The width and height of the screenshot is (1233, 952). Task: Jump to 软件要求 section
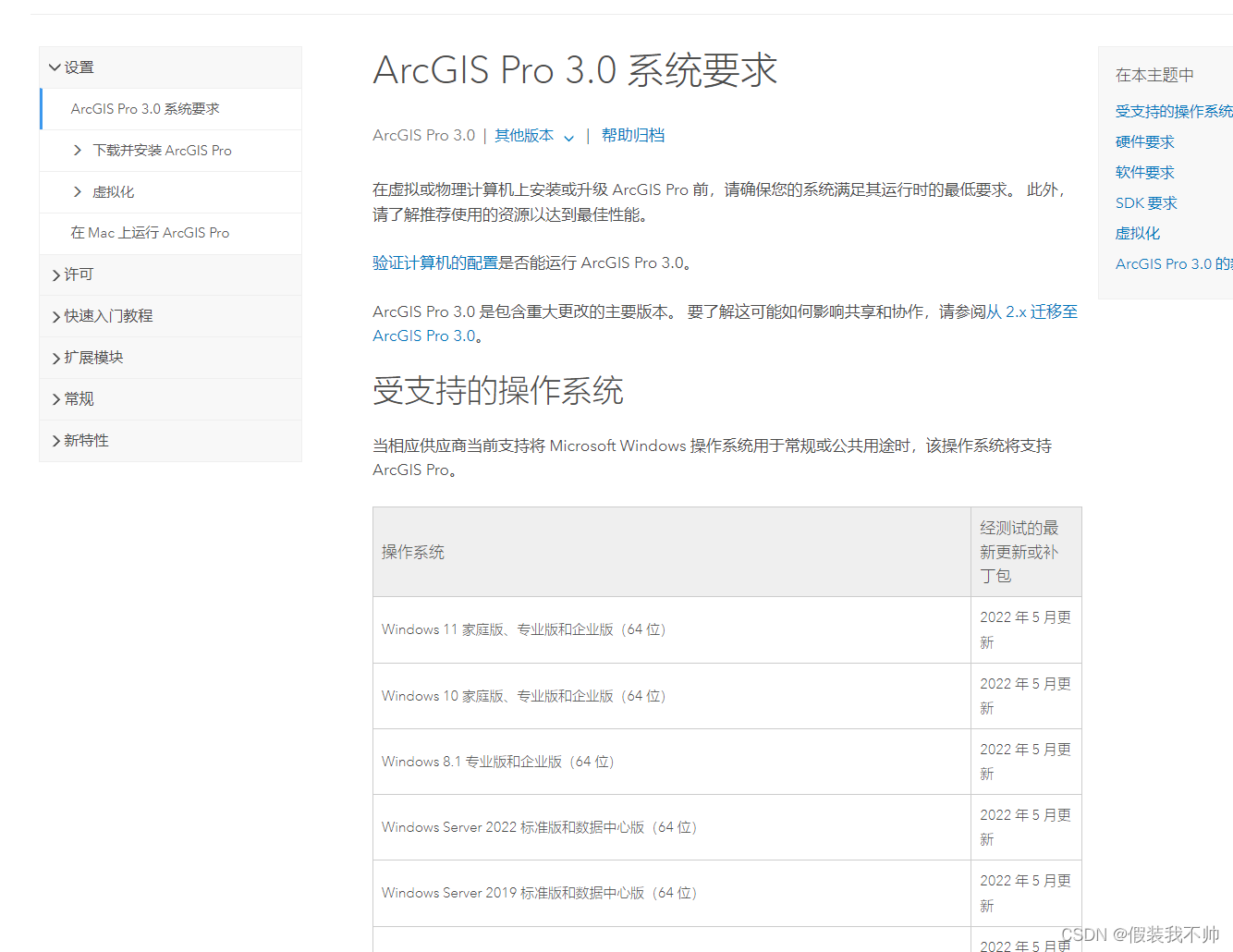coord(1144,172)
